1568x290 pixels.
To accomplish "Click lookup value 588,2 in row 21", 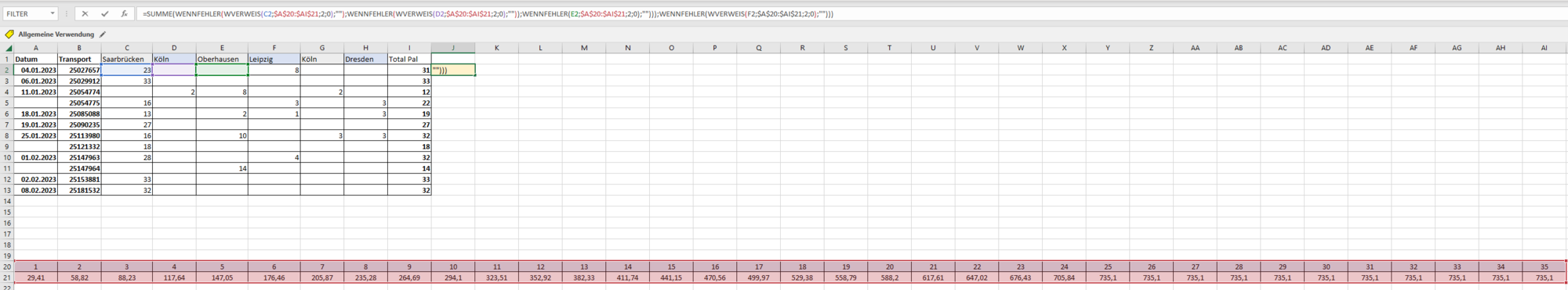I will point(890,278).
